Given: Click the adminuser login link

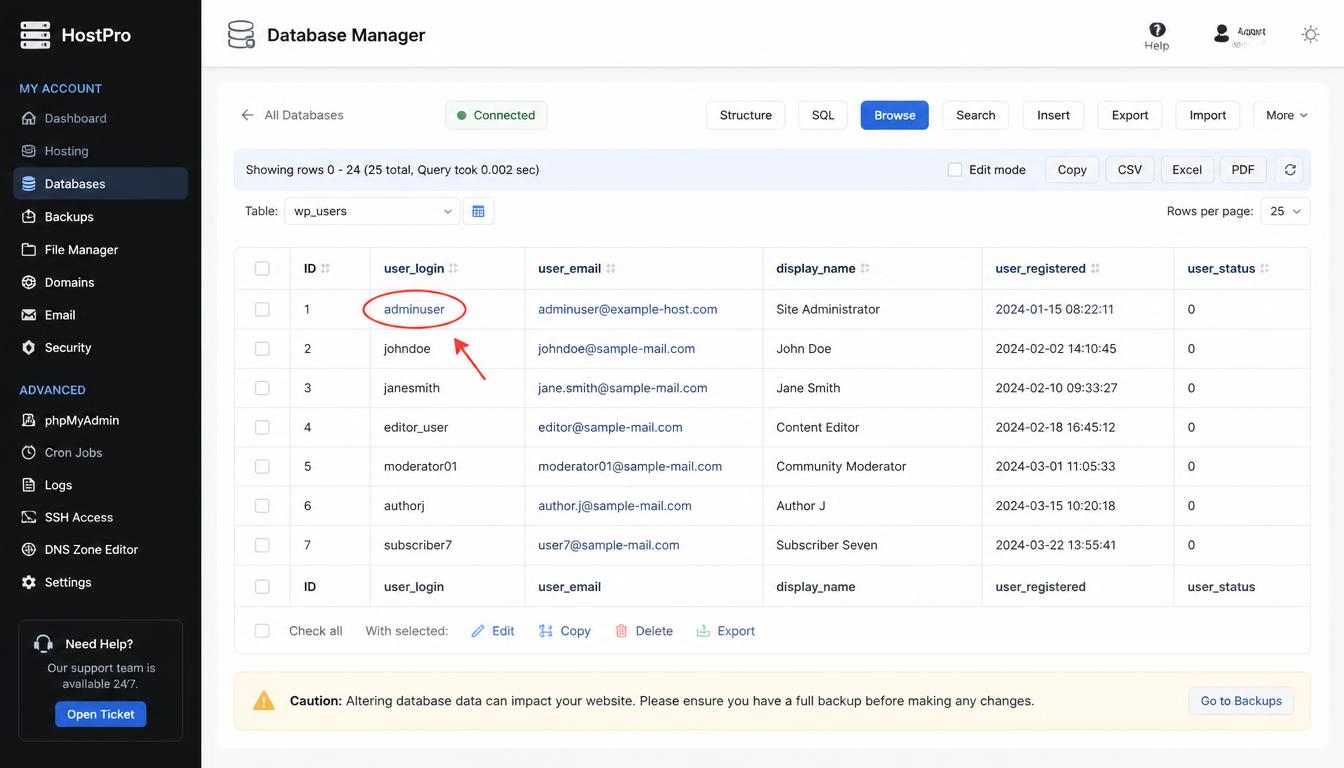Looking at the screenshot, I should [414, 310].
